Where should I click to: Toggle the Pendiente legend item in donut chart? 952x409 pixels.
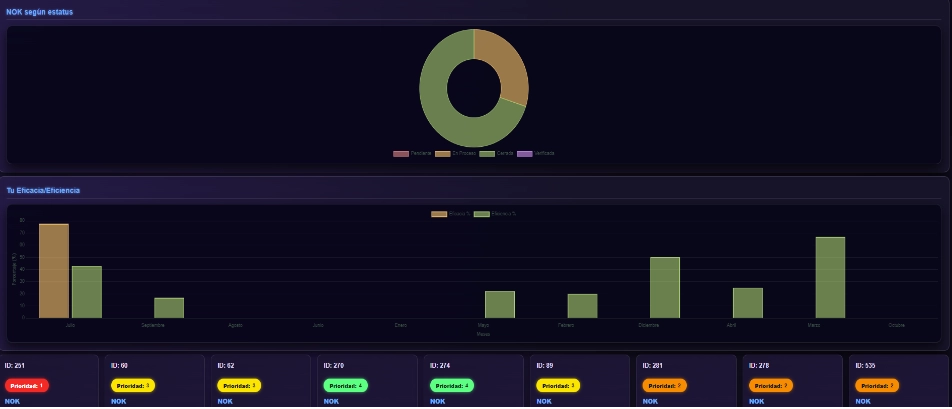412,154
